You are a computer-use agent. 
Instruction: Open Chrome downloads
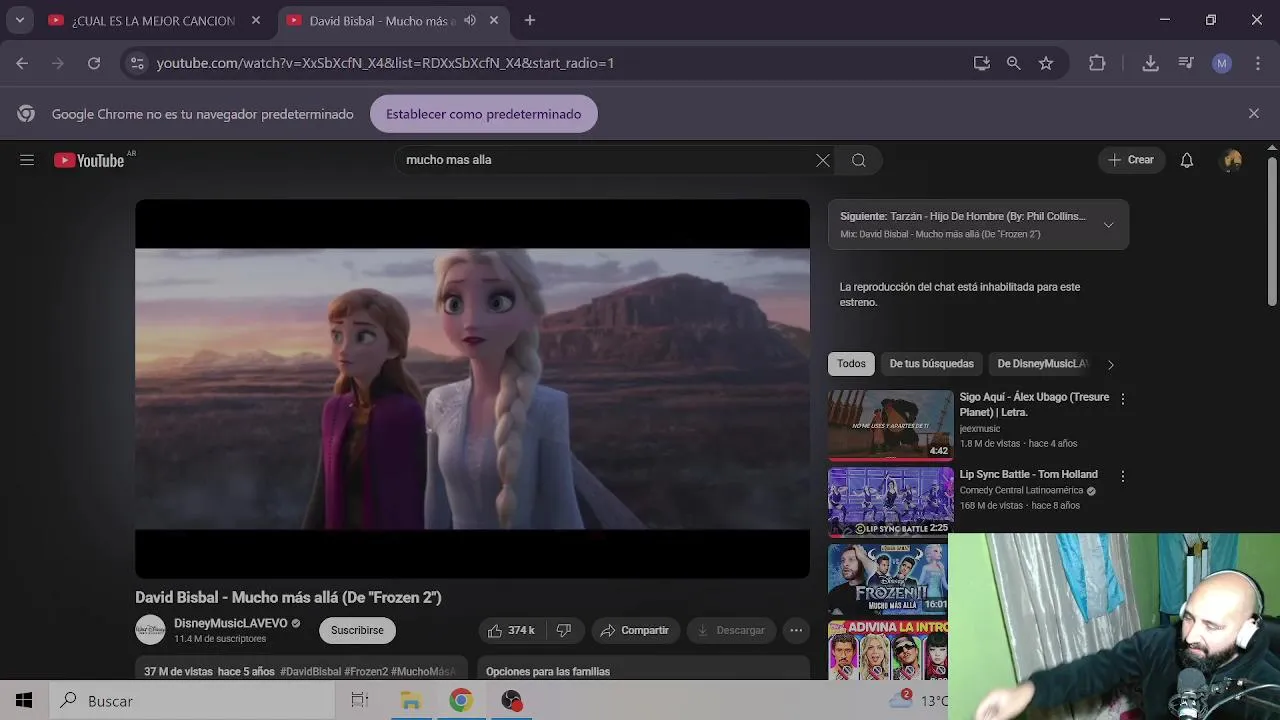tap(1150, 63)
